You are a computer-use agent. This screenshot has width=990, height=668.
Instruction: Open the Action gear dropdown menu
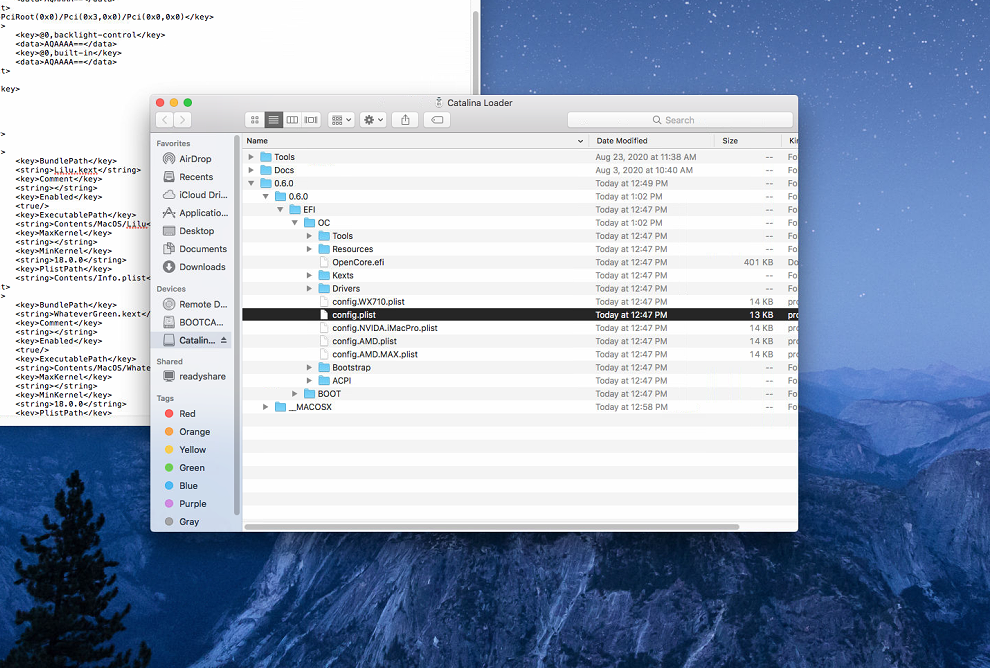tap(373, 120)
